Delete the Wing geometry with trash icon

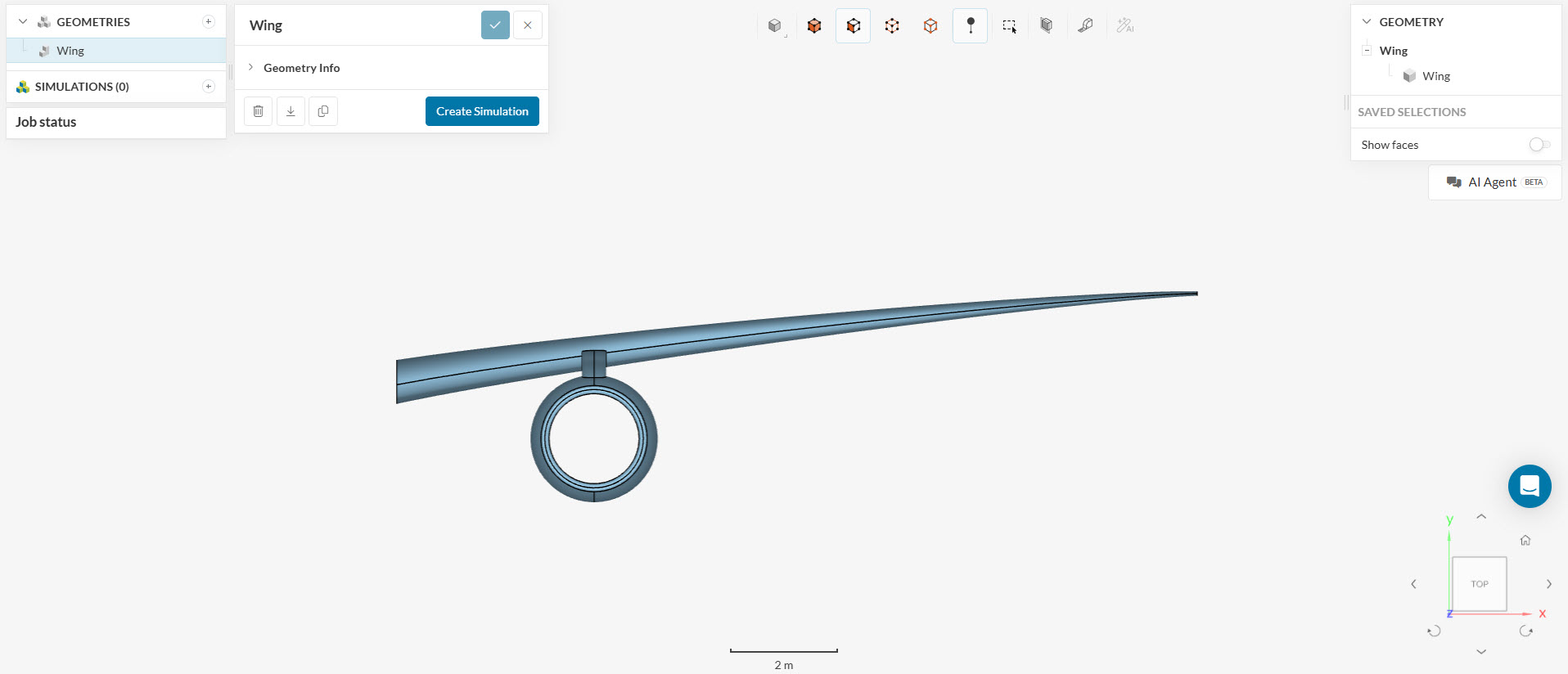point(258,111)
